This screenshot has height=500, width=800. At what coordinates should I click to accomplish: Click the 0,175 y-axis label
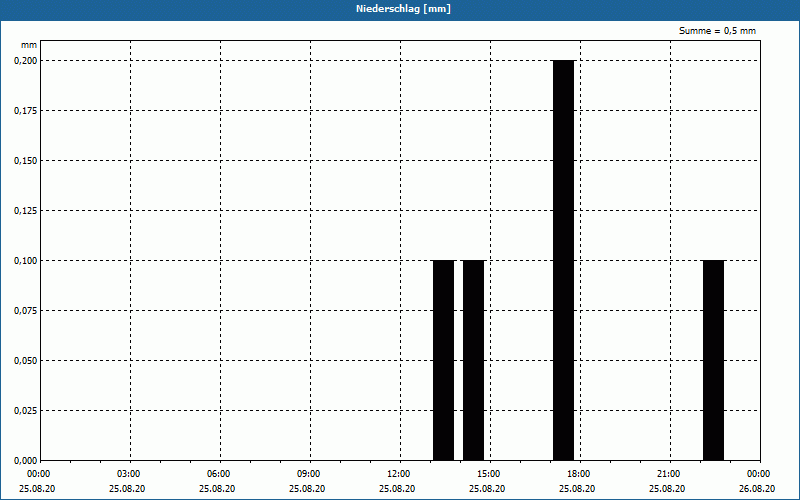click(26, 111)
